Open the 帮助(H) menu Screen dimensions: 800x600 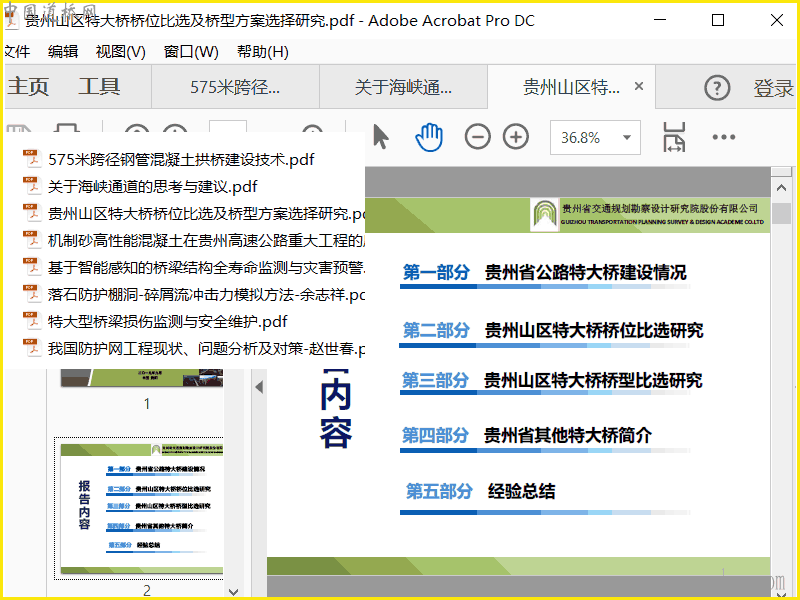coord(263,52)
